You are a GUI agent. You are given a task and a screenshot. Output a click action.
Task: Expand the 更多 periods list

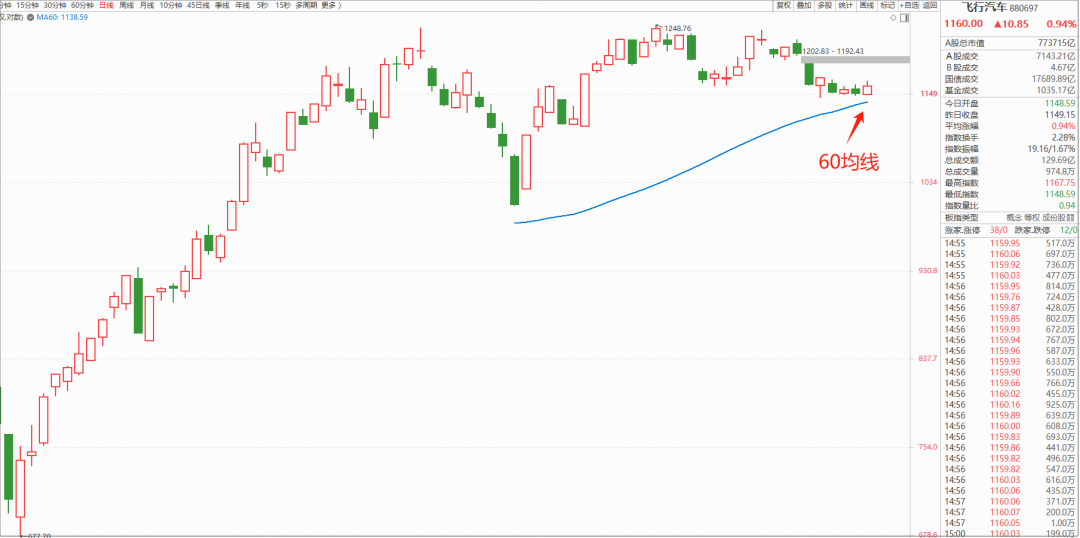[329, 5]
